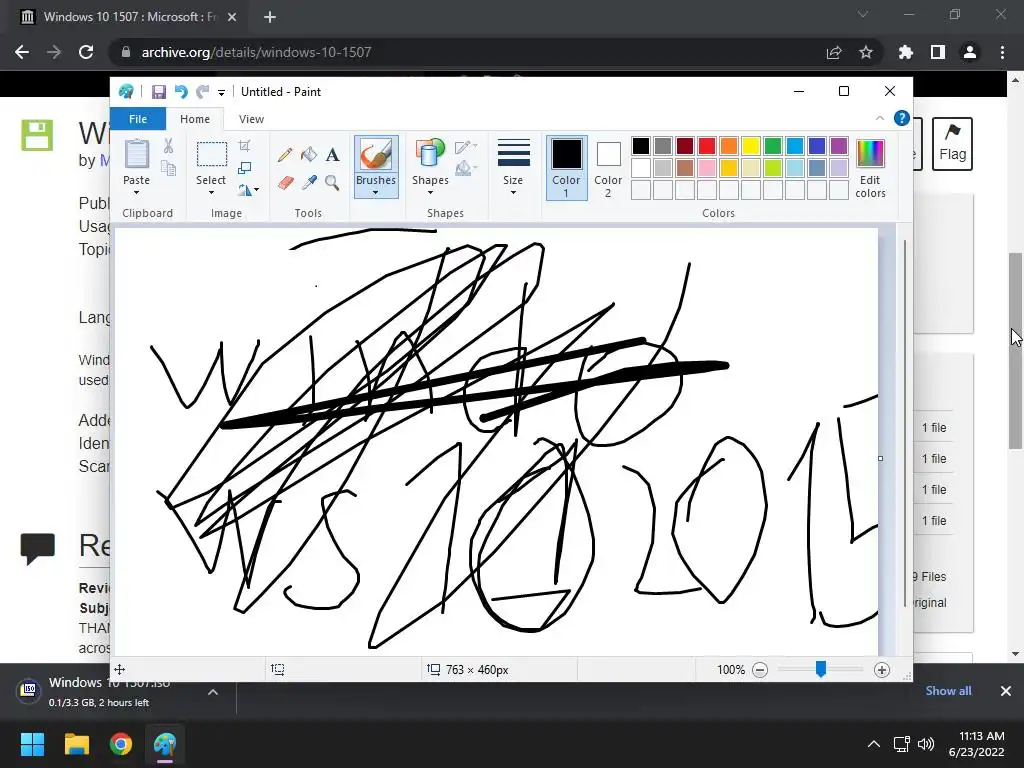Open Edit colors dialog
Viewport: 1024px width, 768px height.
coord(870,168)
